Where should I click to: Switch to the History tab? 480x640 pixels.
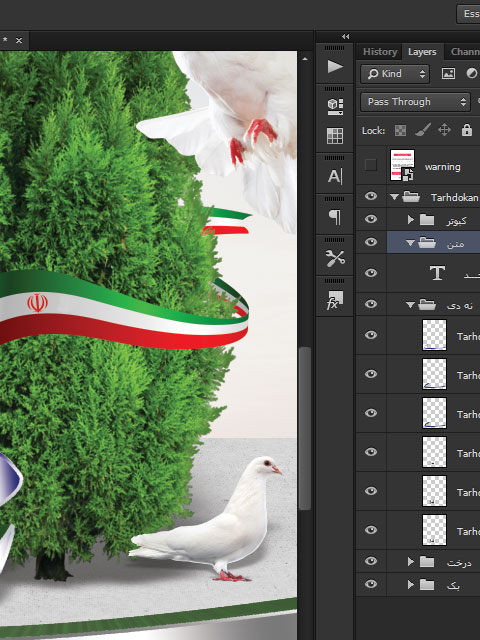[x=380, y=52]
